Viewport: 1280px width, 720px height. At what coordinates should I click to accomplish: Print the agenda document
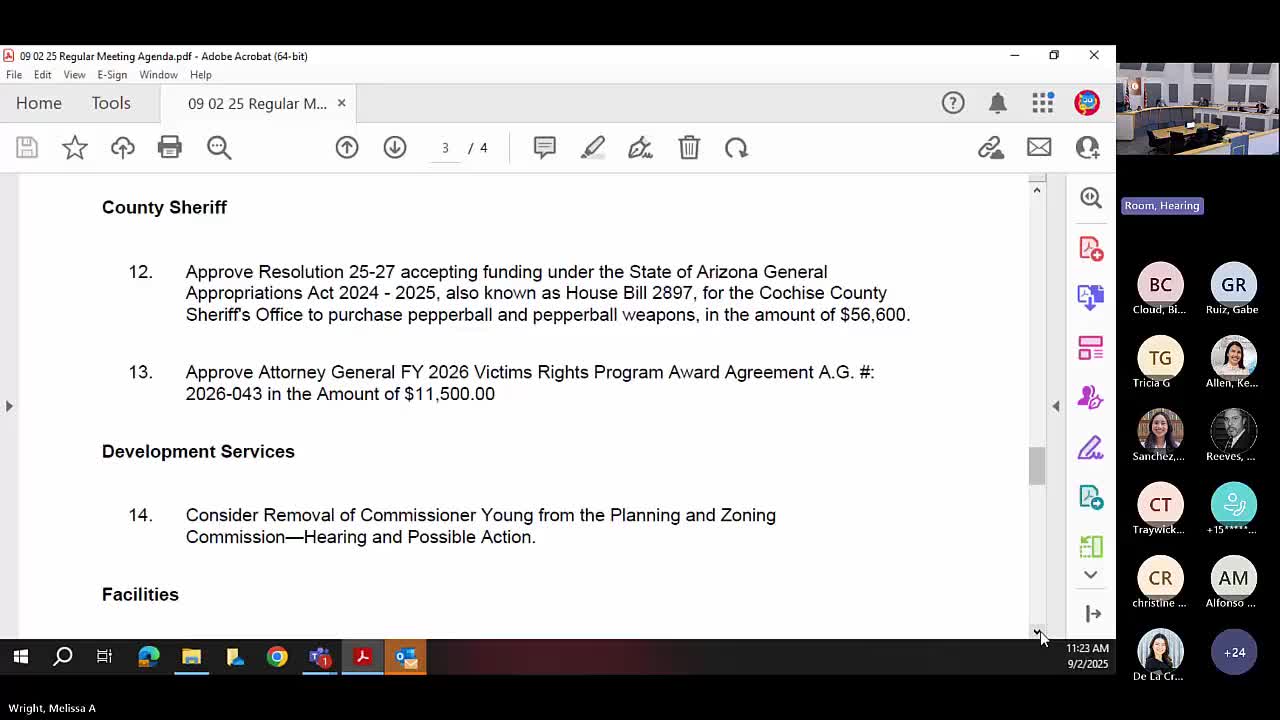(x=170, y=148)
